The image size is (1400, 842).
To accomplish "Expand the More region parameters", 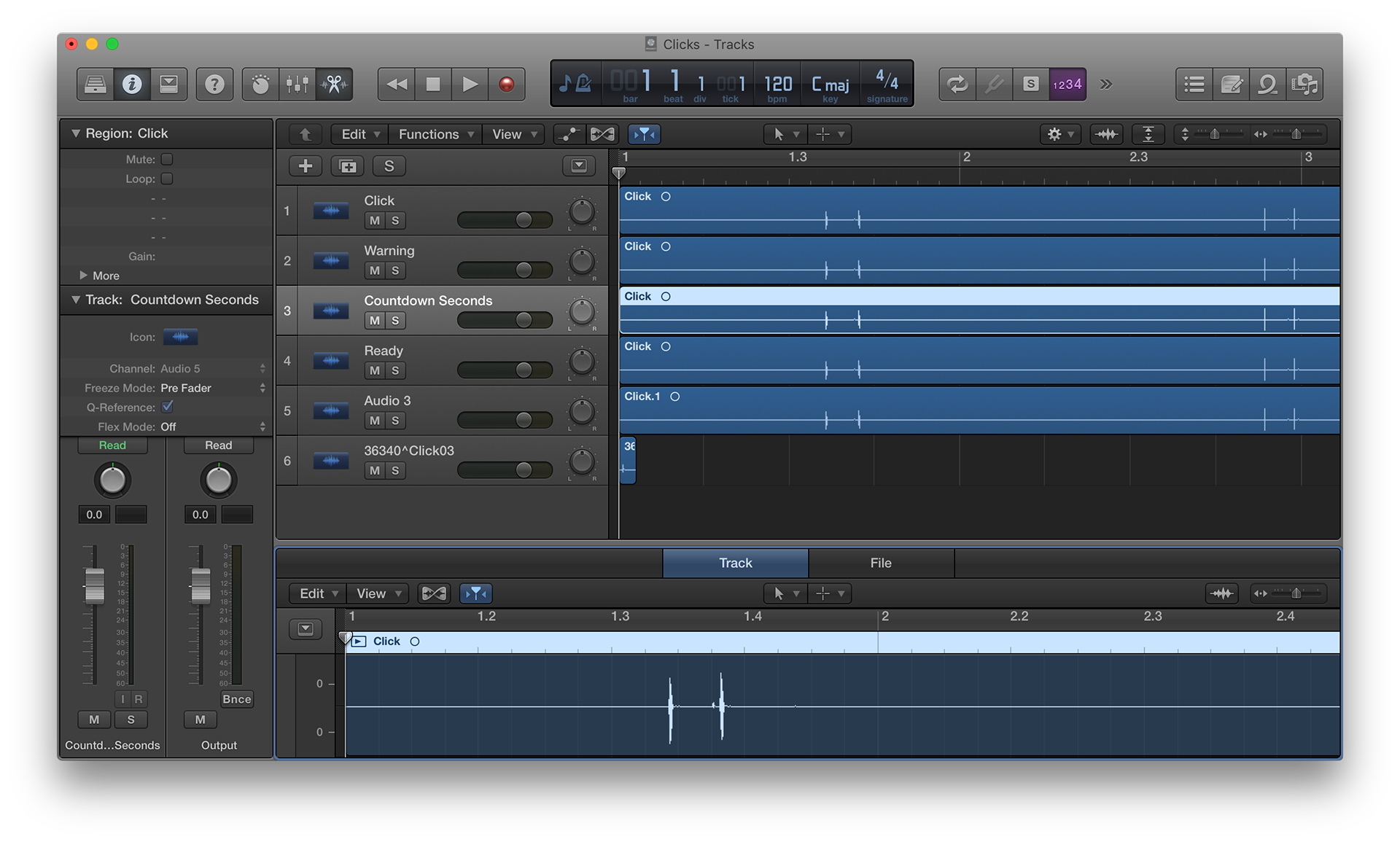I will tap(83, 276).
